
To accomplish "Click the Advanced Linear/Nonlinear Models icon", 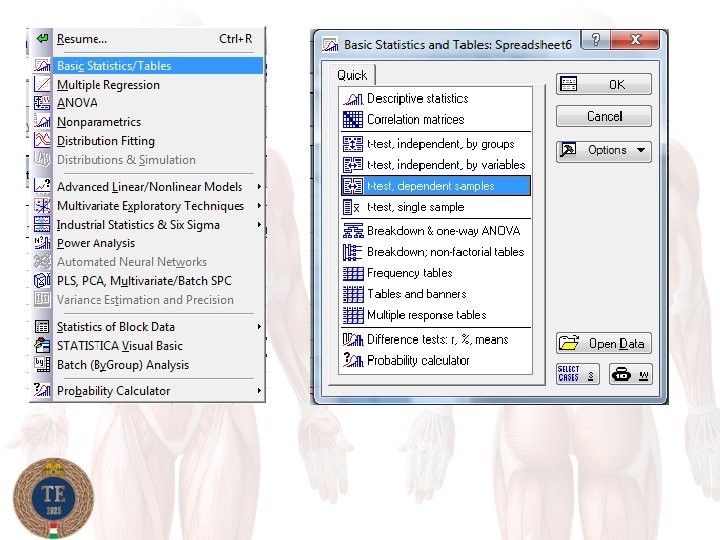I will (42, 186).
